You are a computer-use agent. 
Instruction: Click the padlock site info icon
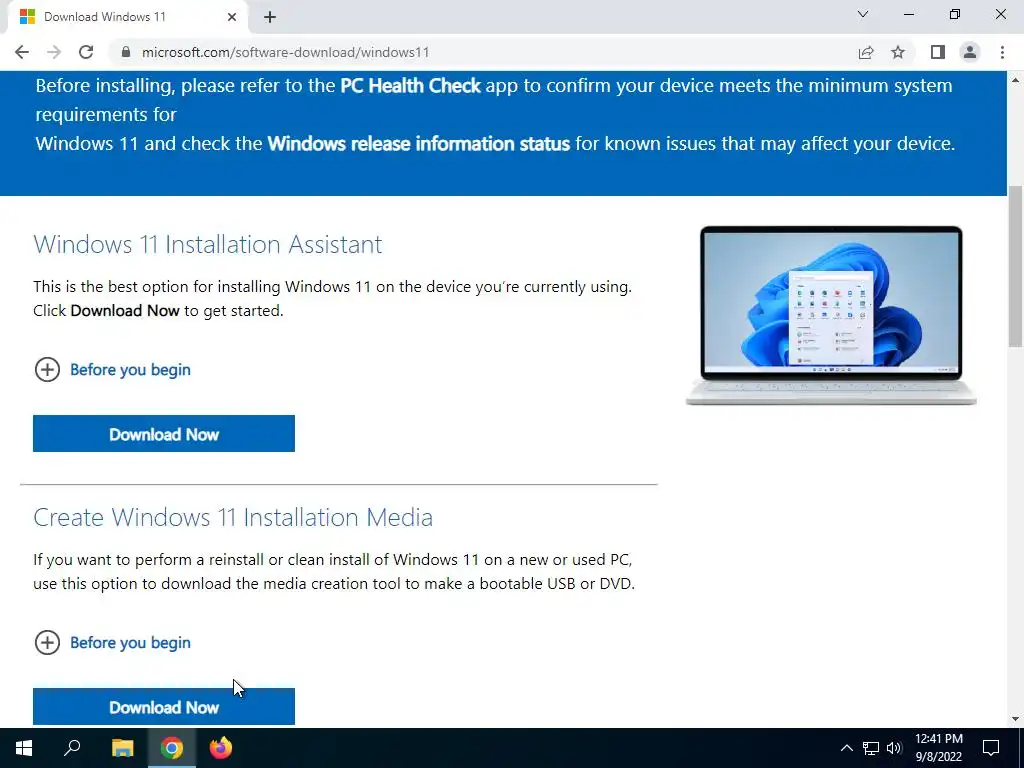tap(126, 52)
